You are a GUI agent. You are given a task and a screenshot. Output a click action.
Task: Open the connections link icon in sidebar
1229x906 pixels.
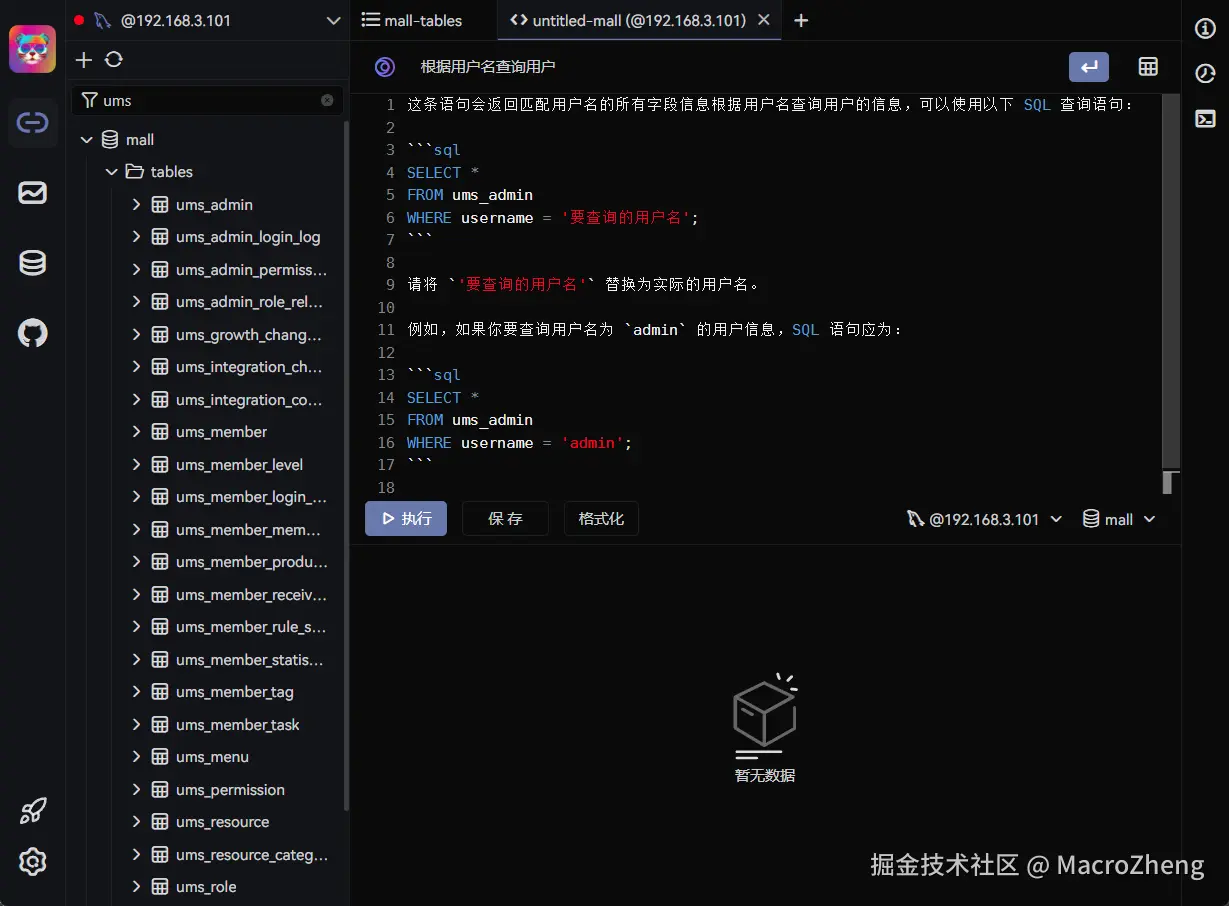pyautogui.click(x=32, y=123)
